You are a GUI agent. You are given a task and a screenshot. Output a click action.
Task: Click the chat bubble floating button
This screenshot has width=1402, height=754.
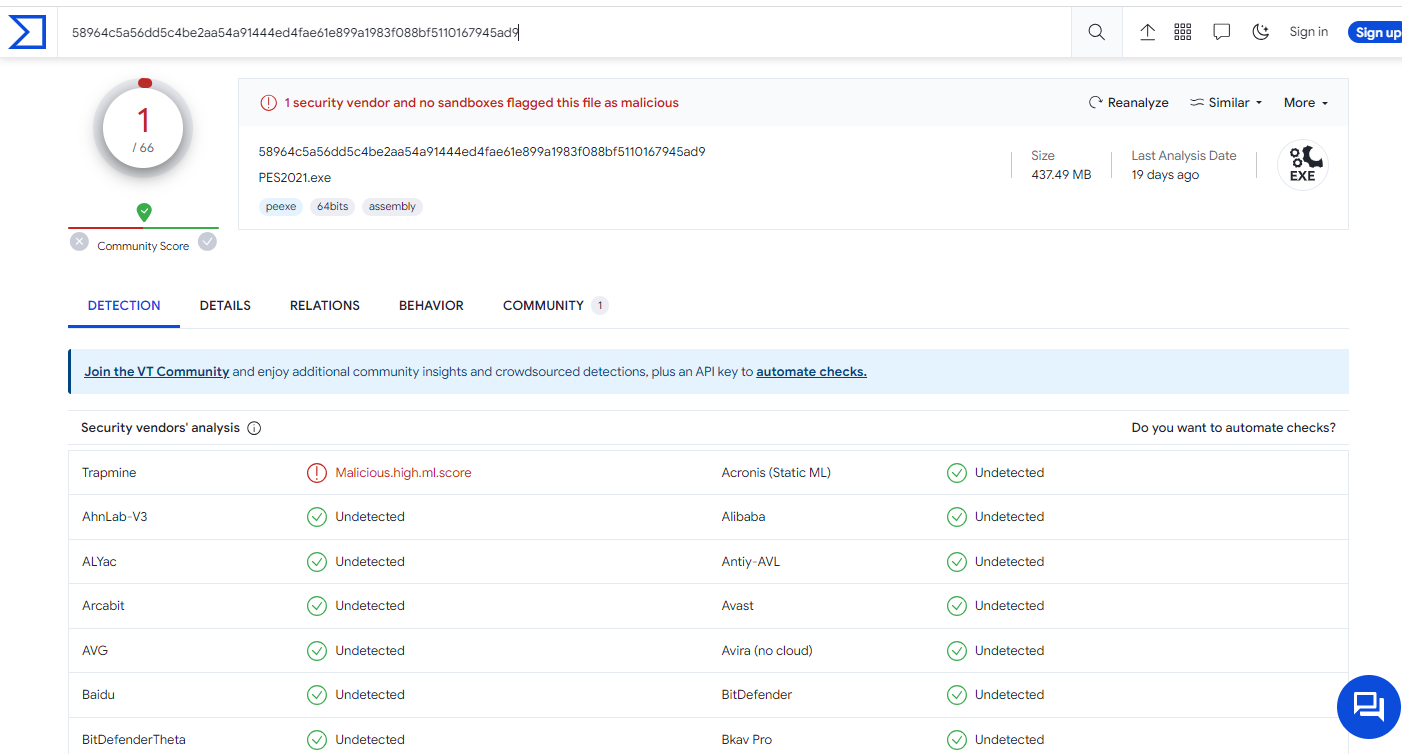point(1368,706)
